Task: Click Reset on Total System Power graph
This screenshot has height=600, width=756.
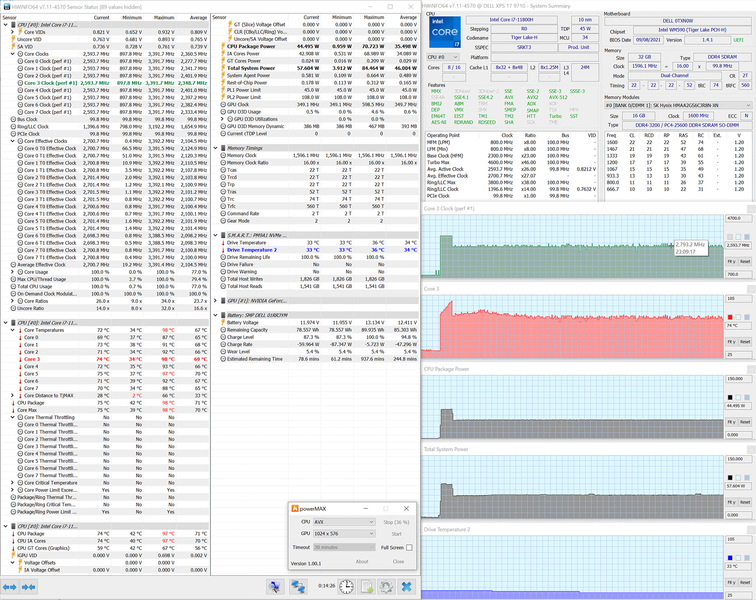Action: pyautogui.click(x=745, y=502)
